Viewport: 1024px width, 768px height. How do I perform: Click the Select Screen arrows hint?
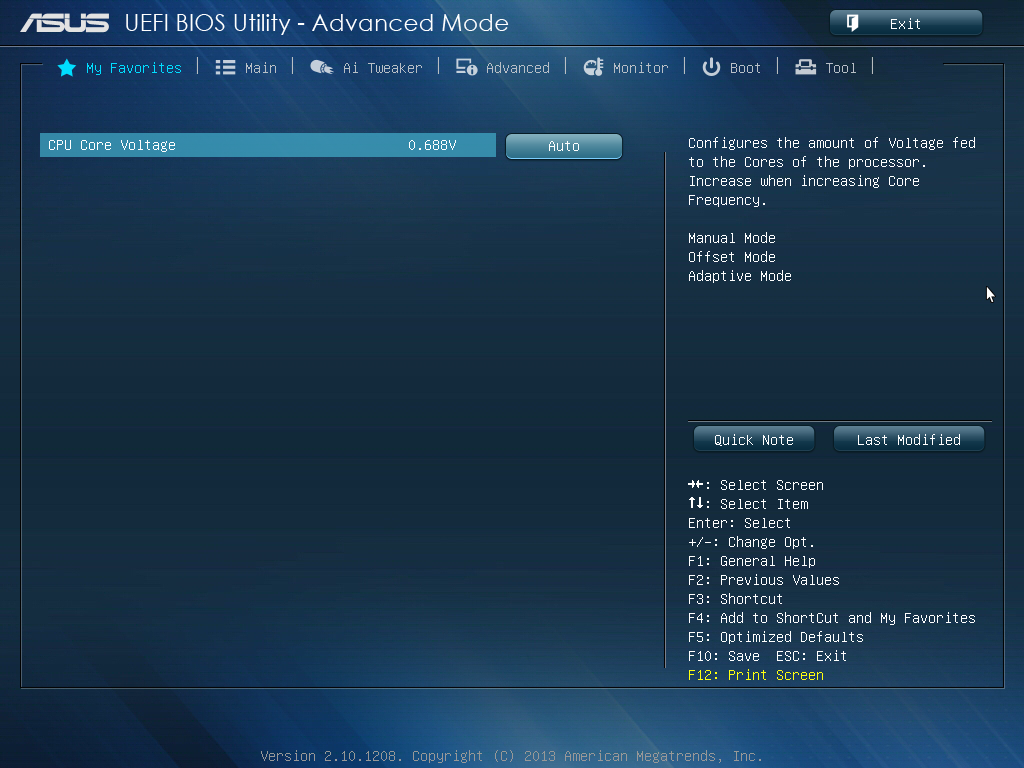point(756,485)
